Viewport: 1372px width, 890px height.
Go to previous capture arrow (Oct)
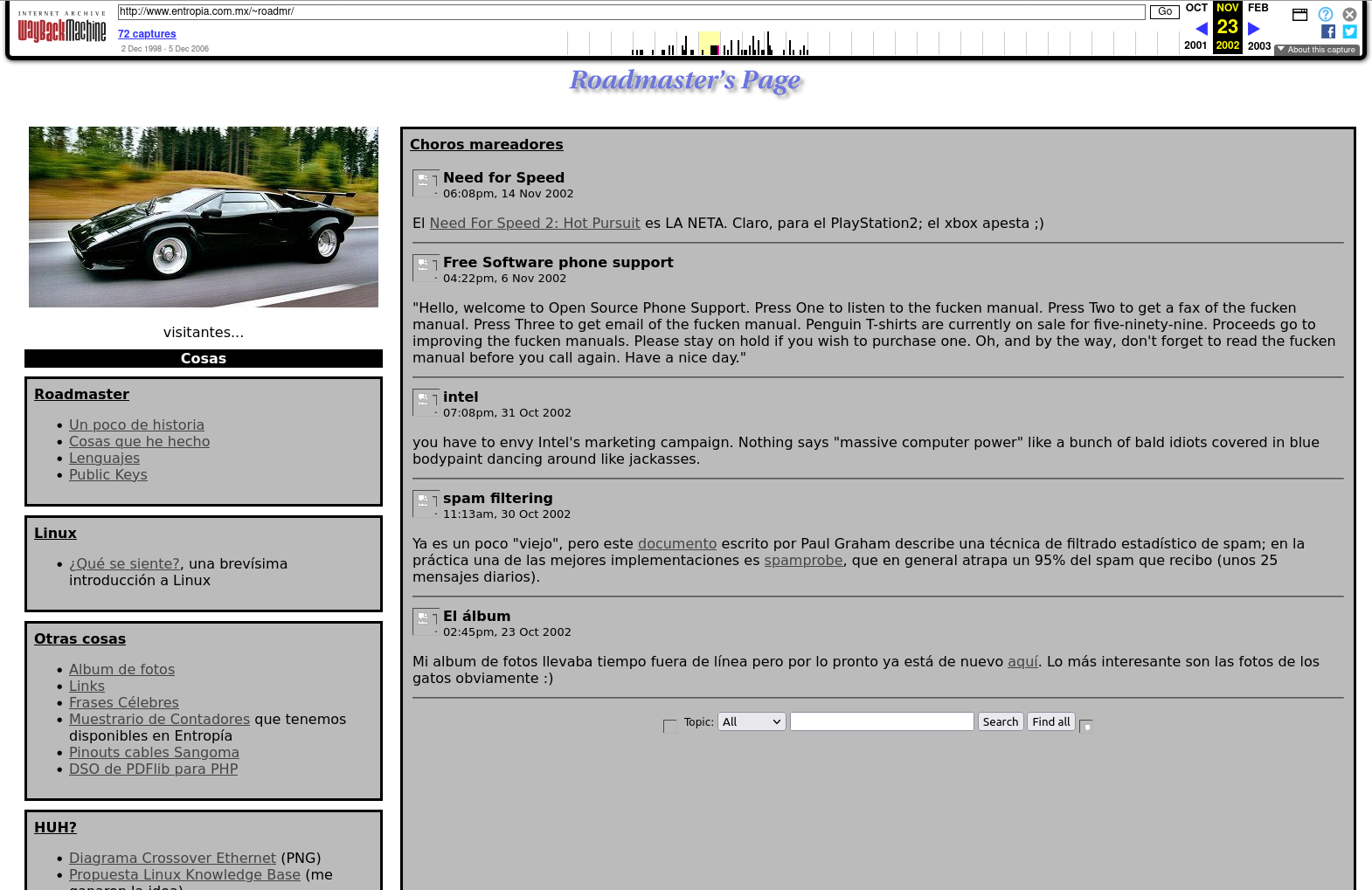click(x=1201, y=29)
